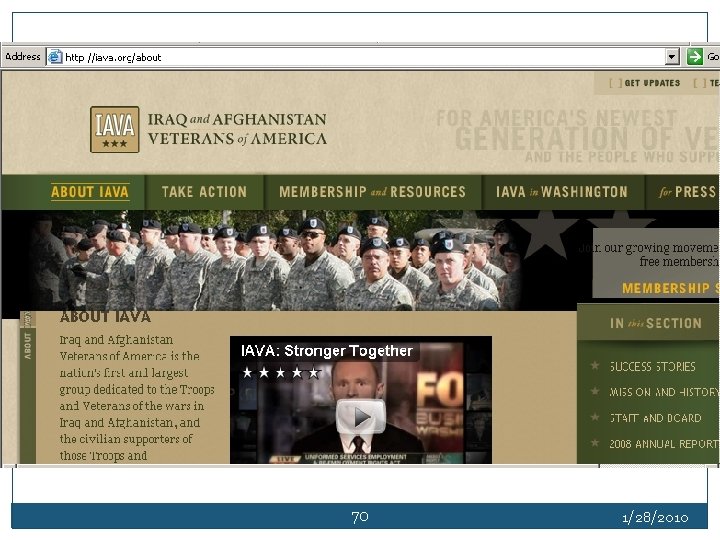This screenshot has height=540, width=720.
Task: Click the soldiers banner photo
Action: pyautogui.click(x=276, y=261)
